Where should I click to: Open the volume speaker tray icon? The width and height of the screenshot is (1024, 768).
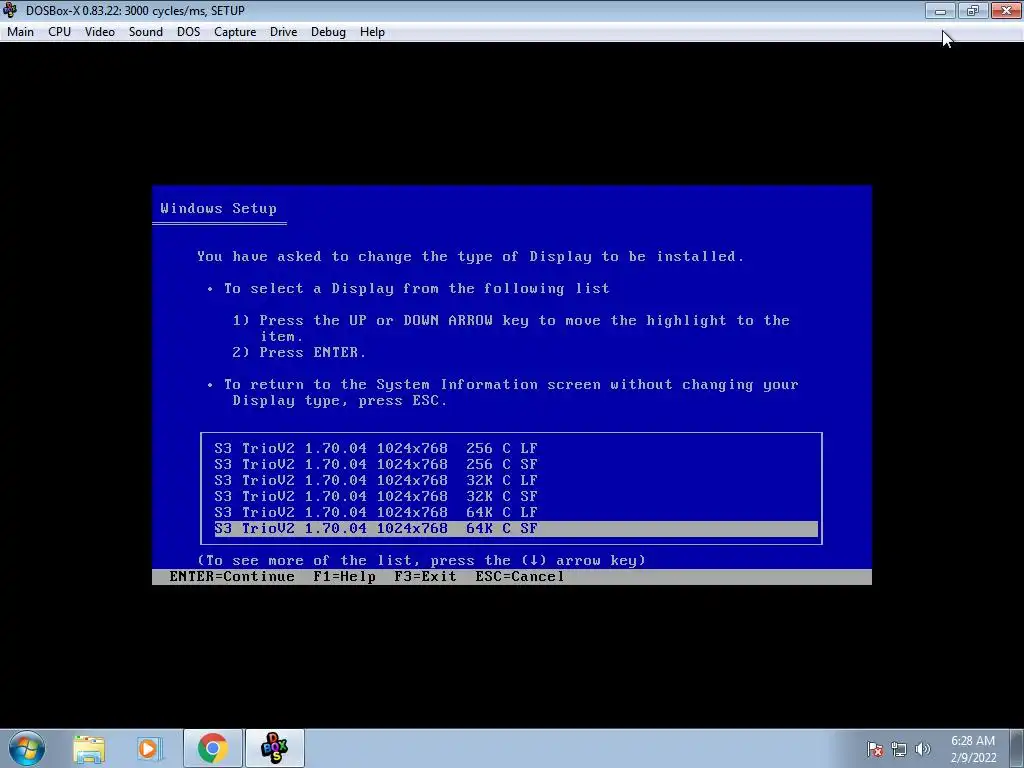click(x=922, y=749)
